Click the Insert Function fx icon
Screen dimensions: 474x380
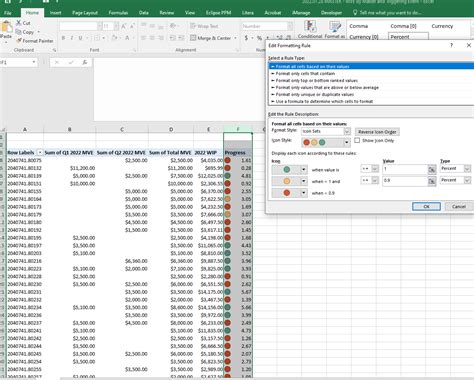pyautogui.click(x=85, y=62)
